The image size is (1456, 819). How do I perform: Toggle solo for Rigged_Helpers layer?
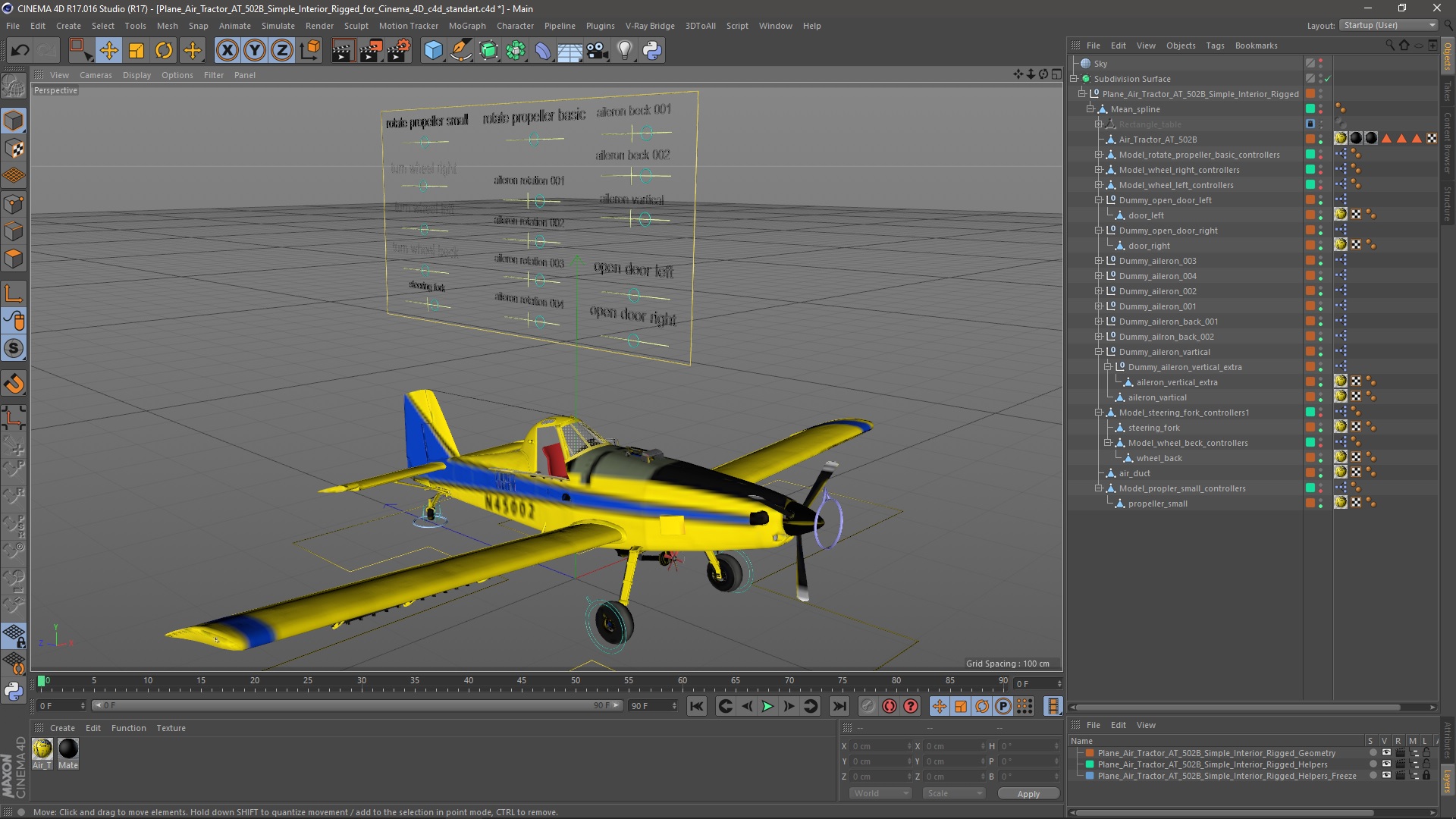click(1373, 764)
